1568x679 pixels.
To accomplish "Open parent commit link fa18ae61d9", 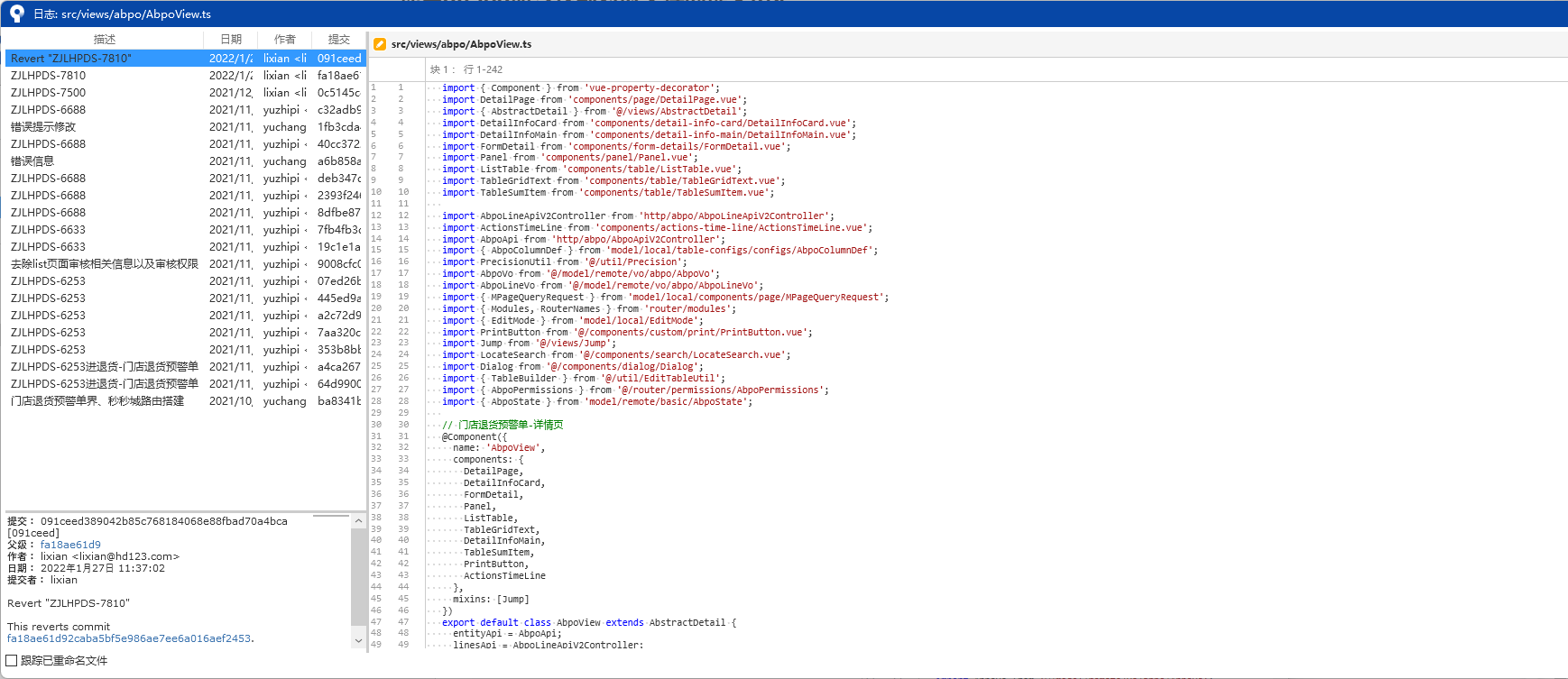I will point(70,545).
